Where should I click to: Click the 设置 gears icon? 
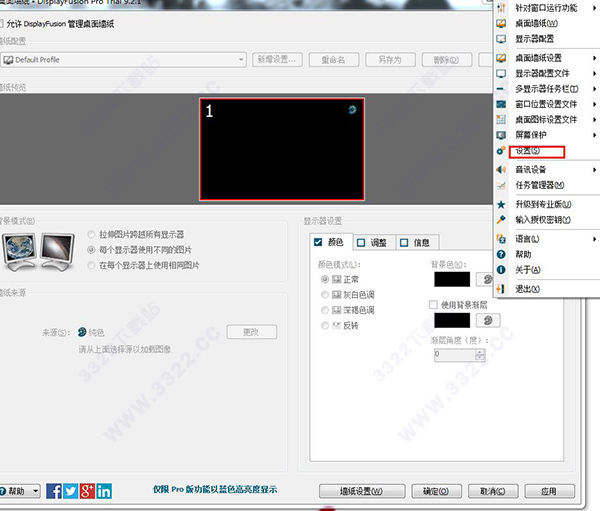point(501,151)
